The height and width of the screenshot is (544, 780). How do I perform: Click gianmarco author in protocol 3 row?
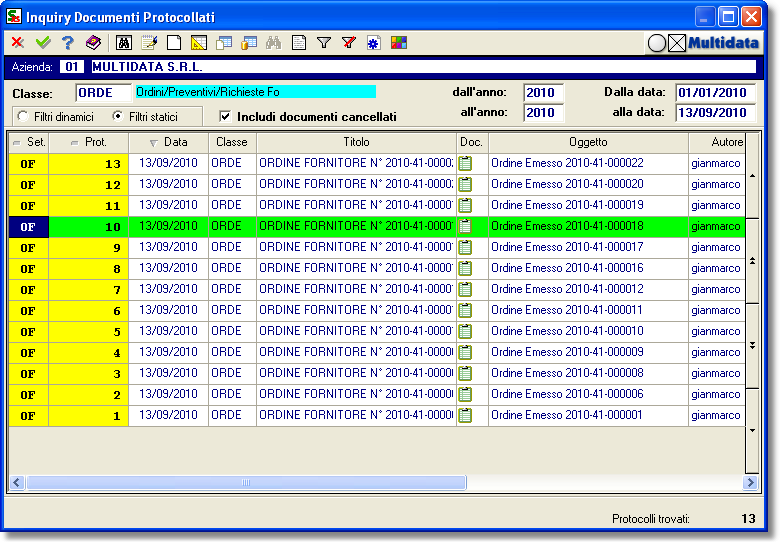click(716, 373)
